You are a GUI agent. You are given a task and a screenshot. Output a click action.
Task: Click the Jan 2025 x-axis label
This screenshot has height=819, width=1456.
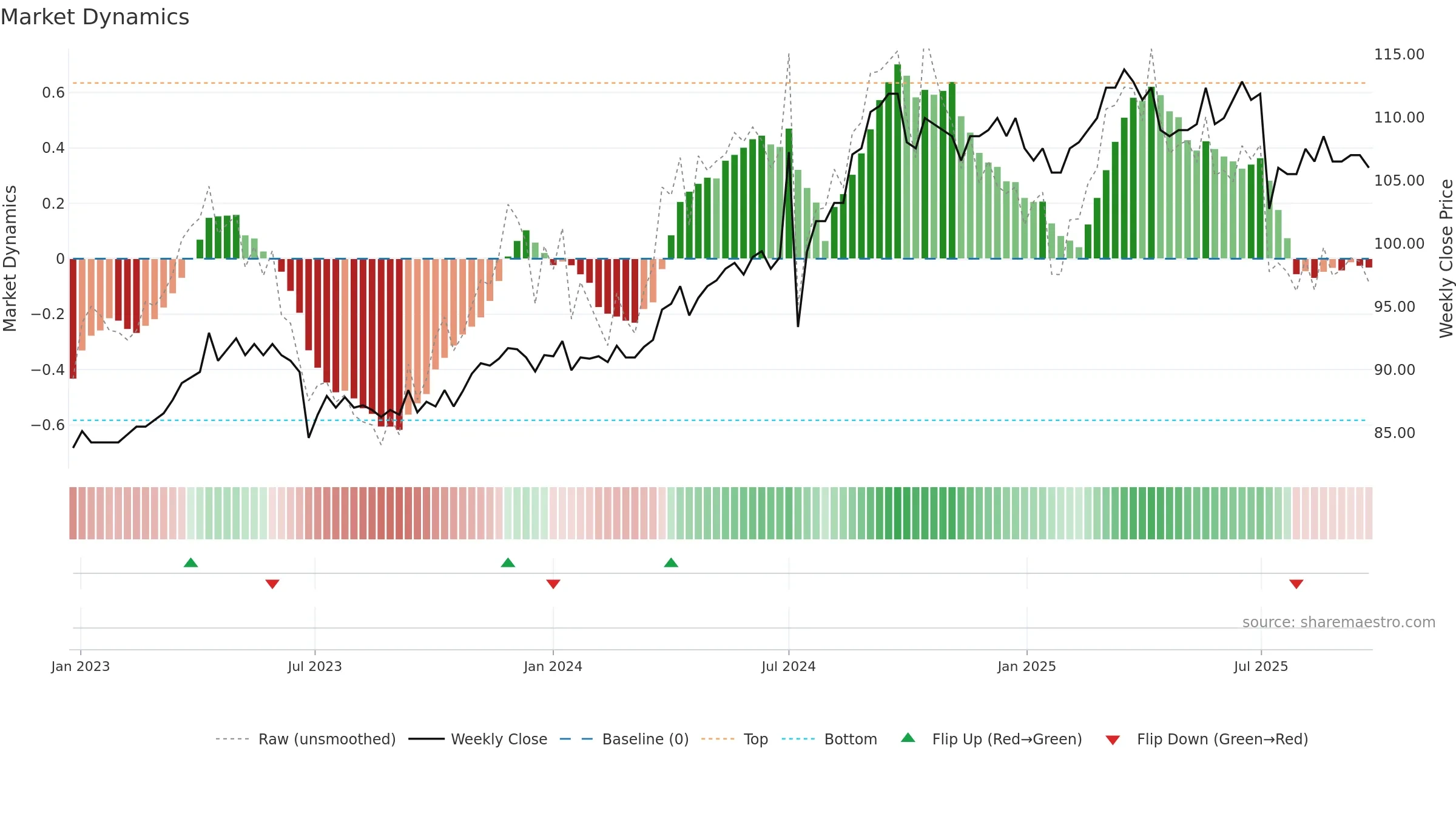[1027, 666]
